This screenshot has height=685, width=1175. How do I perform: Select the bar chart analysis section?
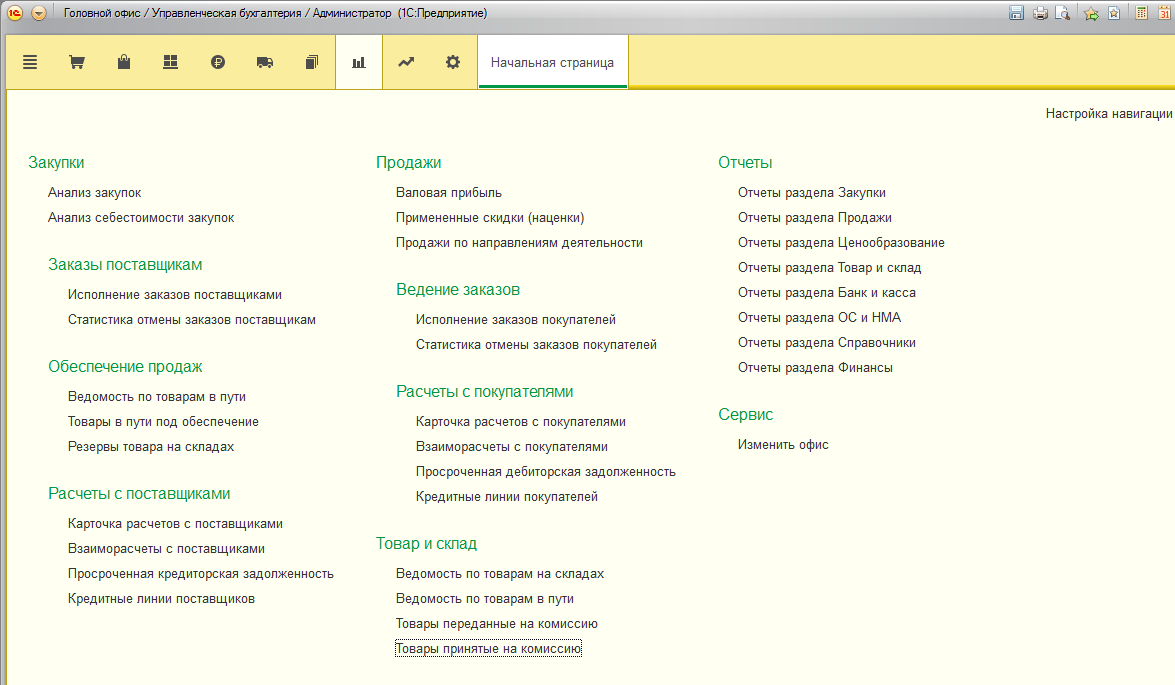pyautogui.click(x=359, y=62)
